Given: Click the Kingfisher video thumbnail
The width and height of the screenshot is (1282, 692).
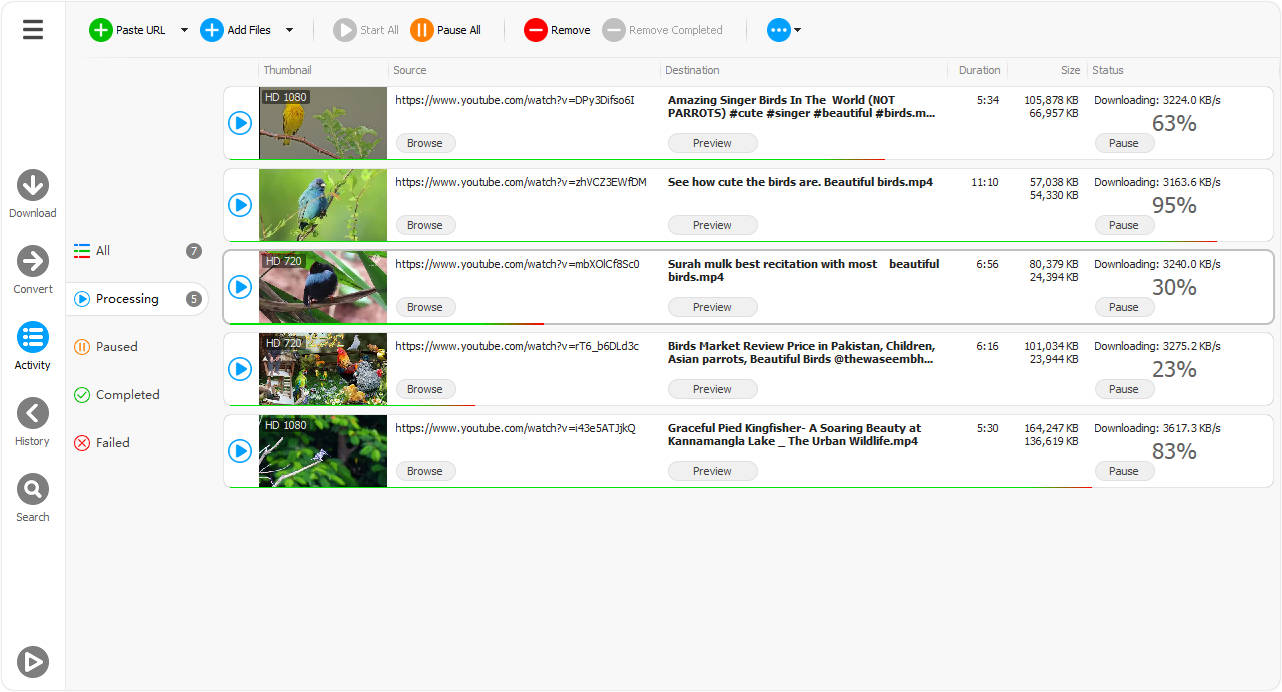Looking at the screenshot, I should (x=322, y=451).
